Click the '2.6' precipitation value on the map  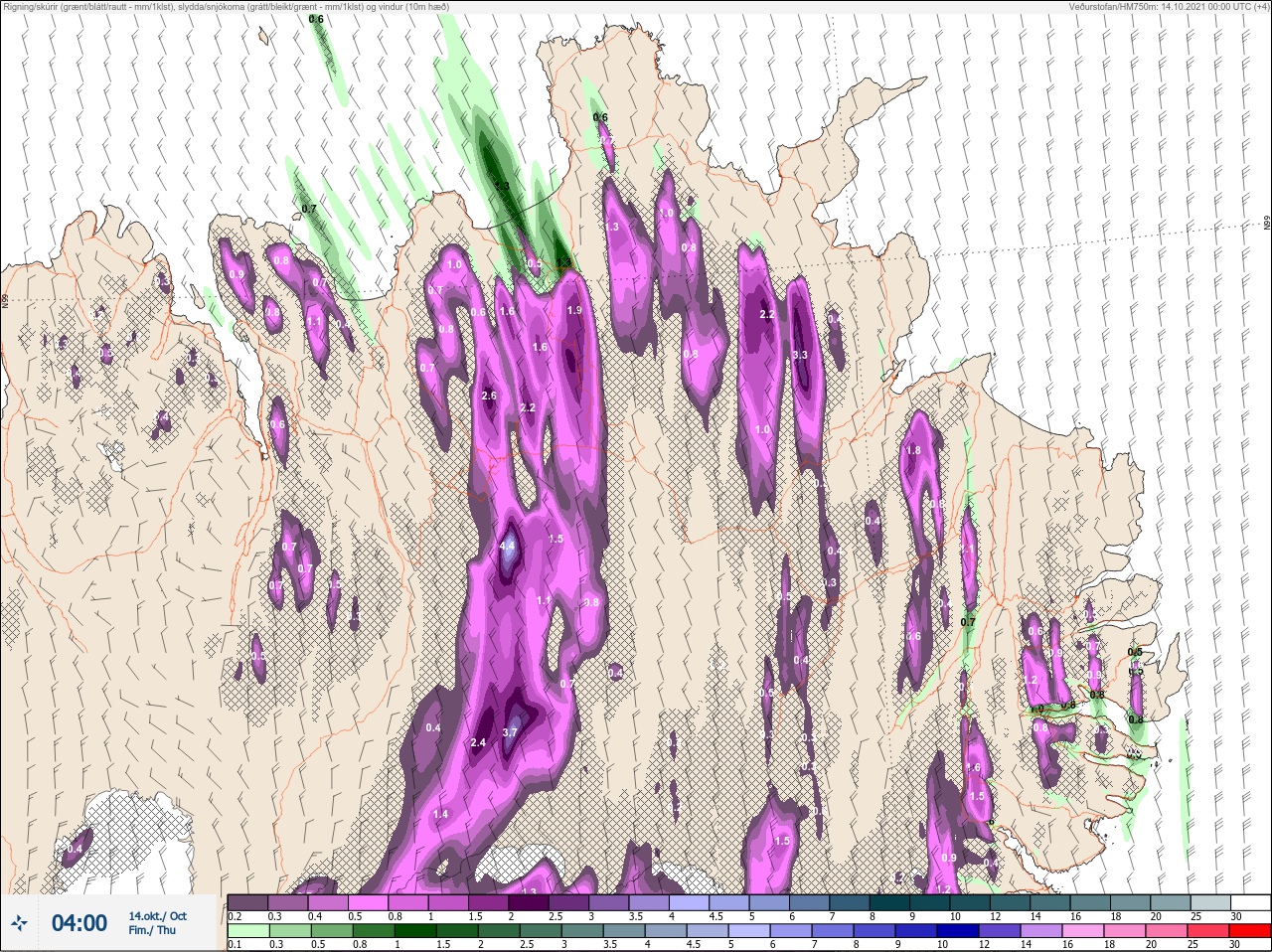[488, 396]
